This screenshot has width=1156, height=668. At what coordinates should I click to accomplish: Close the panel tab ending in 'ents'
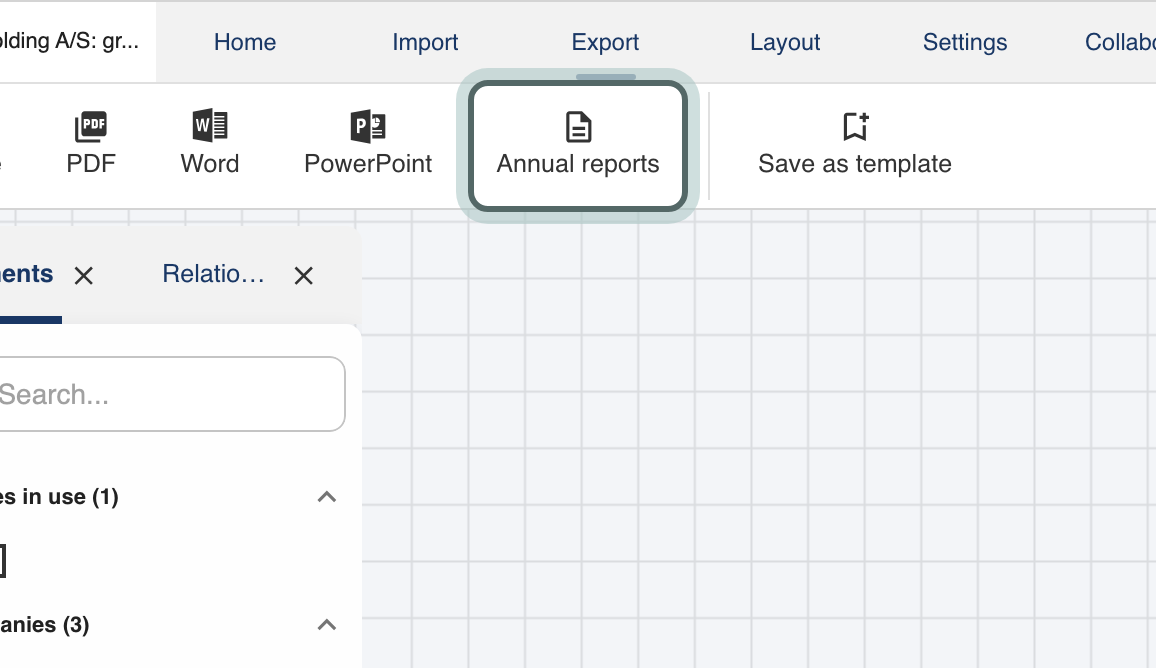pos(84,276)
